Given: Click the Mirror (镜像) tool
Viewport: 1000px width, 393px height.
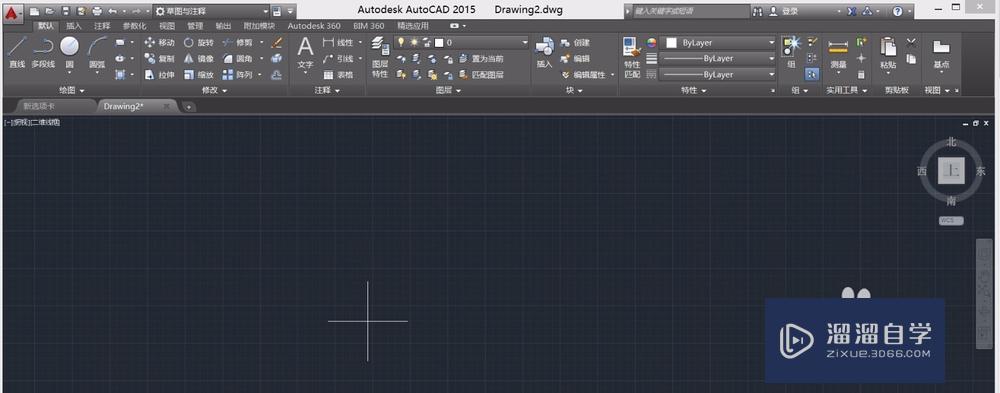Looking at the screenshot, I should click(x=199, y=58).
